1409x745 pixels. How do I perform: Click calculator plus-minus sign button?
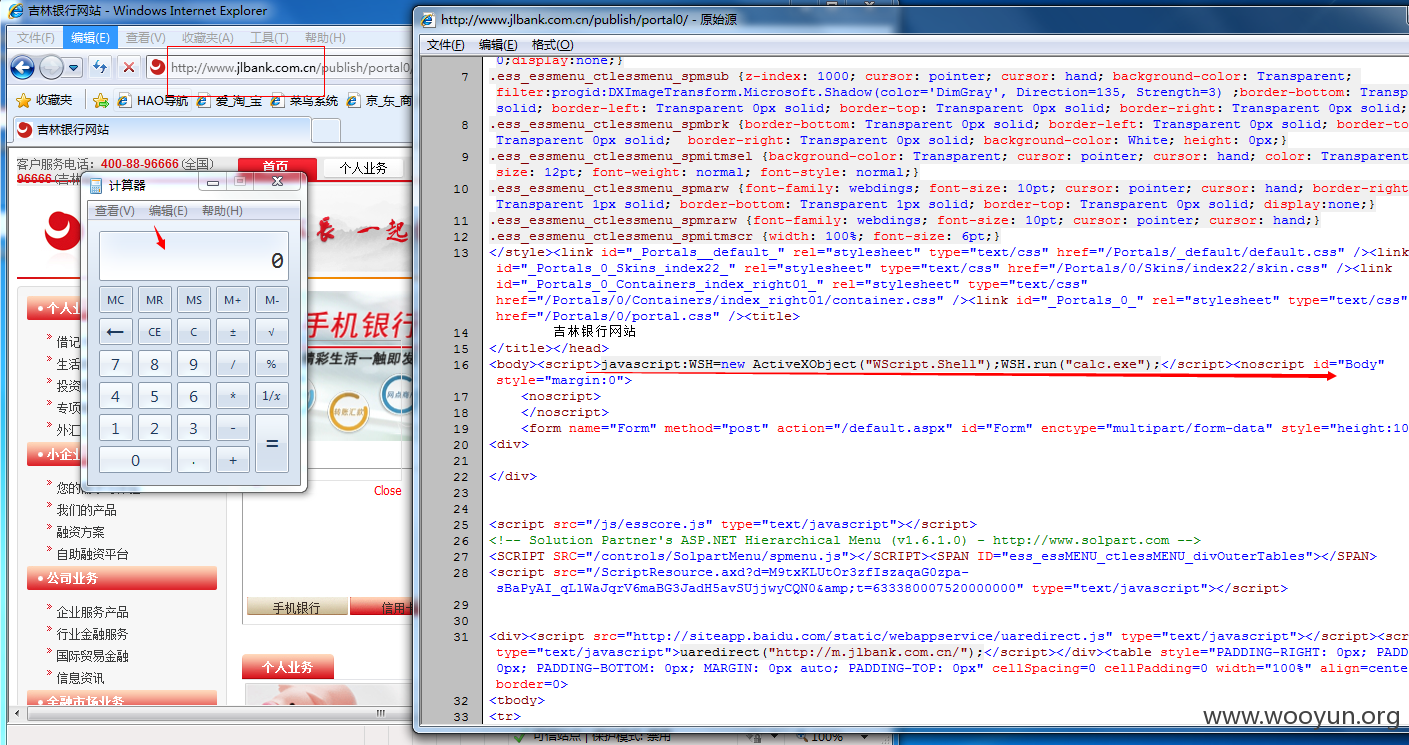(233, 332)
